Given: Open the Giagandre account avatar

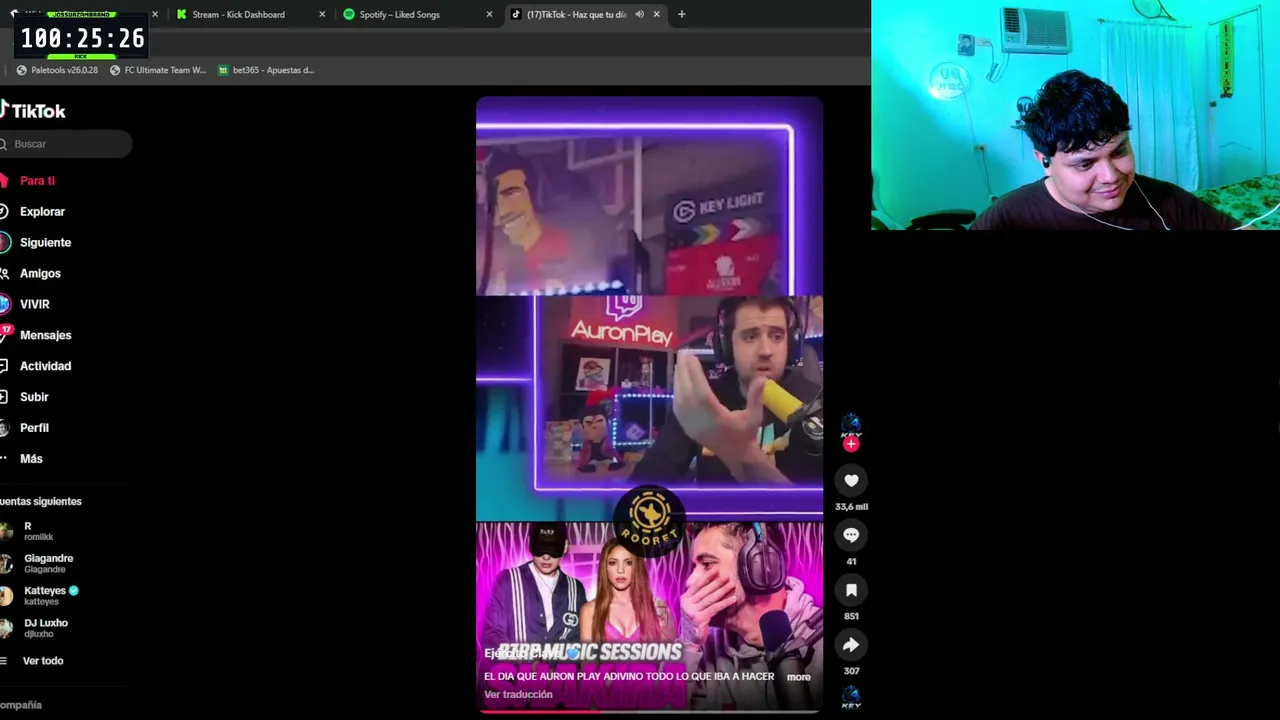Looking at the screenshot, I should (x=6, y=563).
